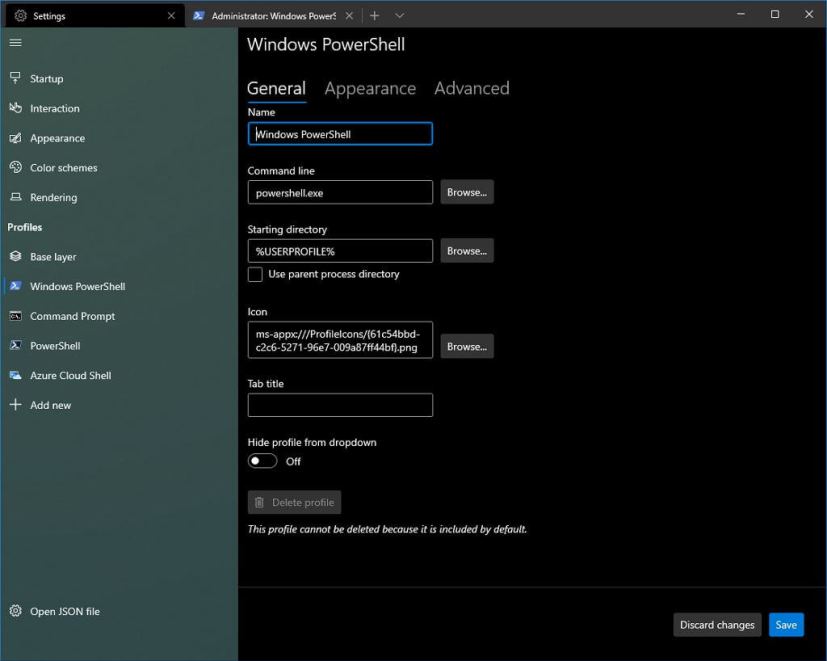Click the Command line input field

click(340, 193)
